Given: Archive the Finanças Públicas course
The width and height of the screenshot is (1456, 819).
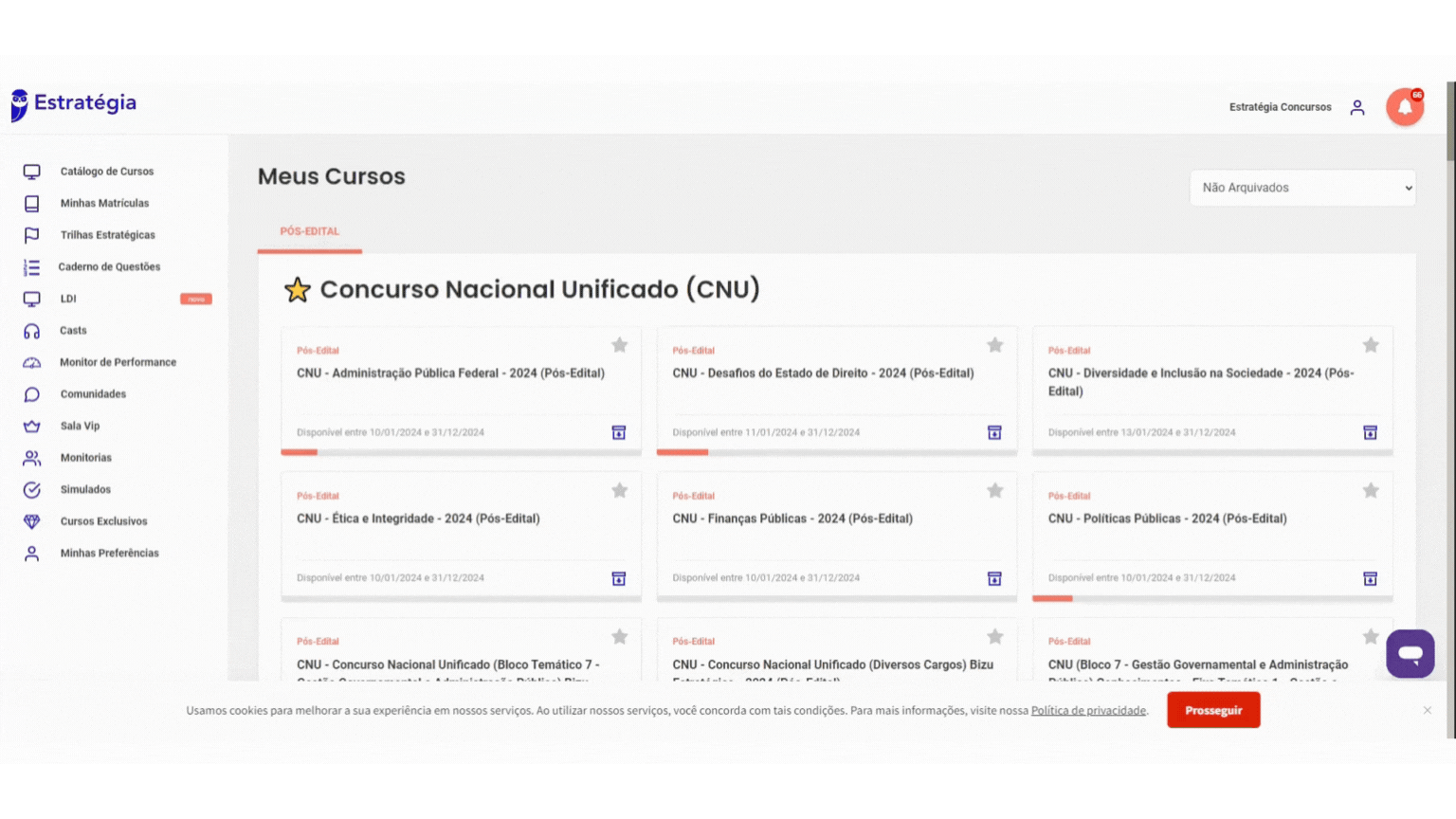Looking at the screenshot, I should tap(994, 578).
